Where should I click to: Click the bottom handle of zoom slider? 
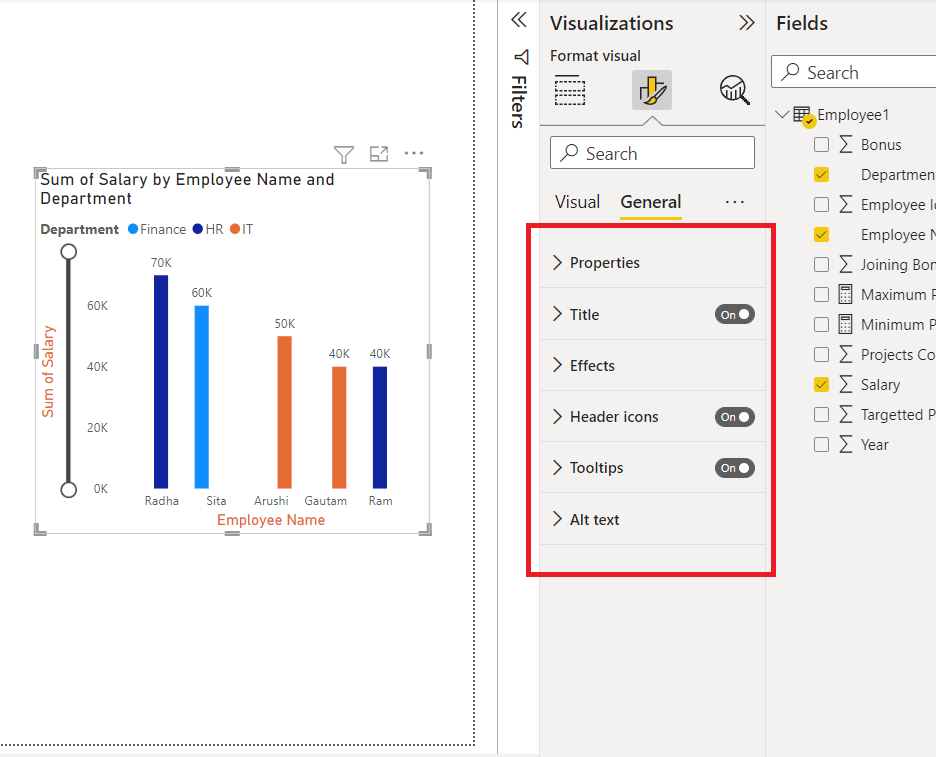(69, 490)
